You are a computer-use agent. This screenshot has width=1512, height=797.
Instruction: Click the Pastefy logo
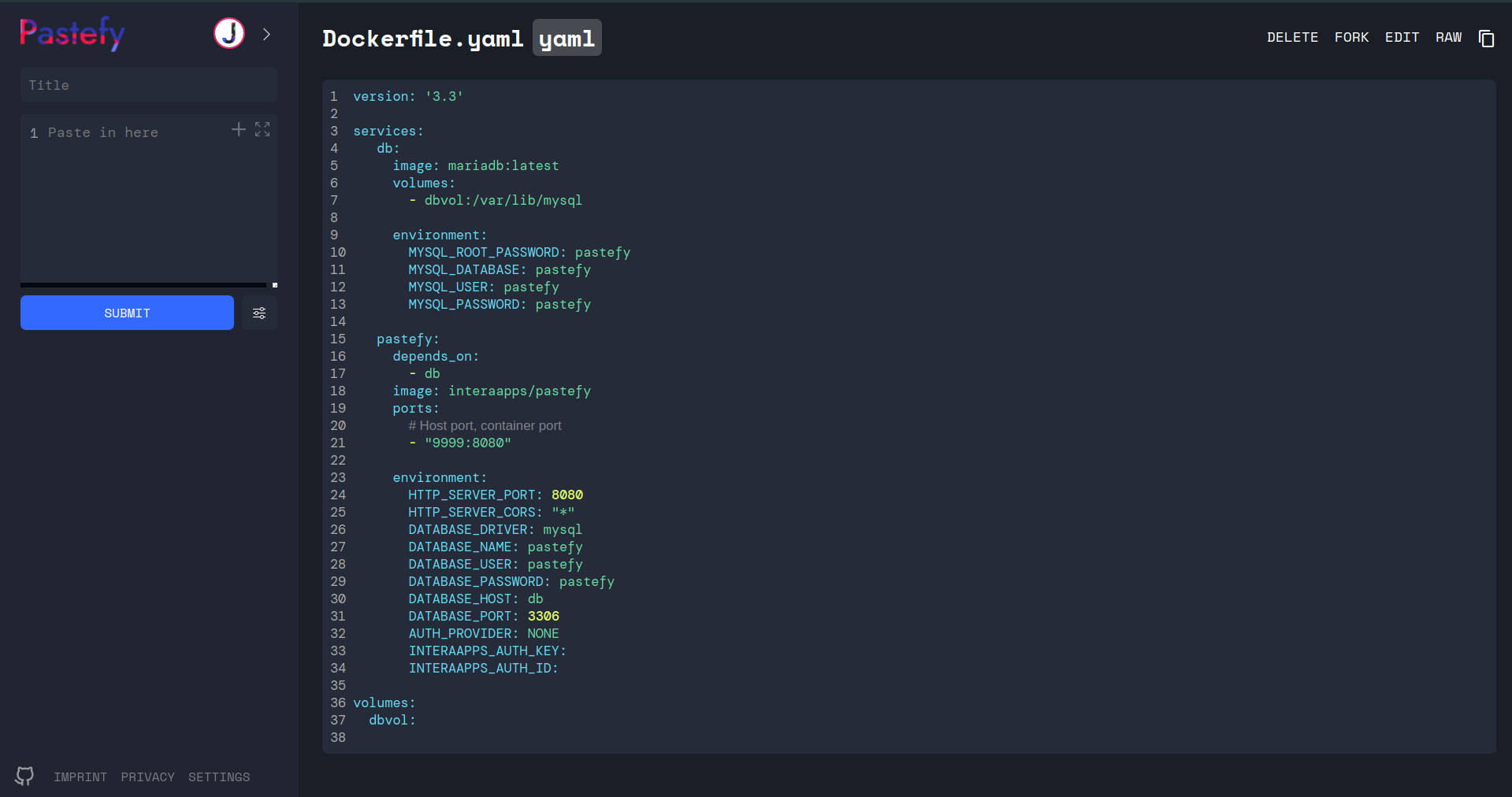point(72,34)
